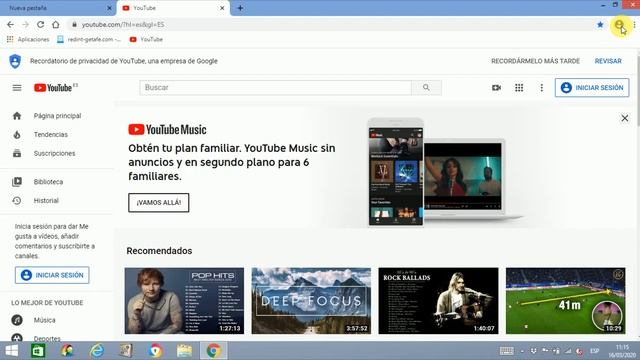Click the site lock icon in address bar
The width and height of the screenshot is (640, 360).
click(74, 24)
